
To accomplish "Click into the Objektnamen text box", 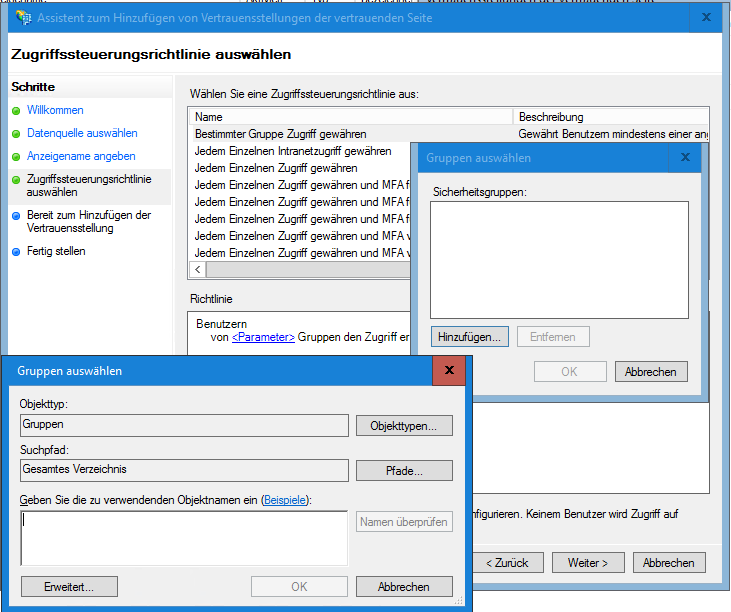I will pos(184,538).
